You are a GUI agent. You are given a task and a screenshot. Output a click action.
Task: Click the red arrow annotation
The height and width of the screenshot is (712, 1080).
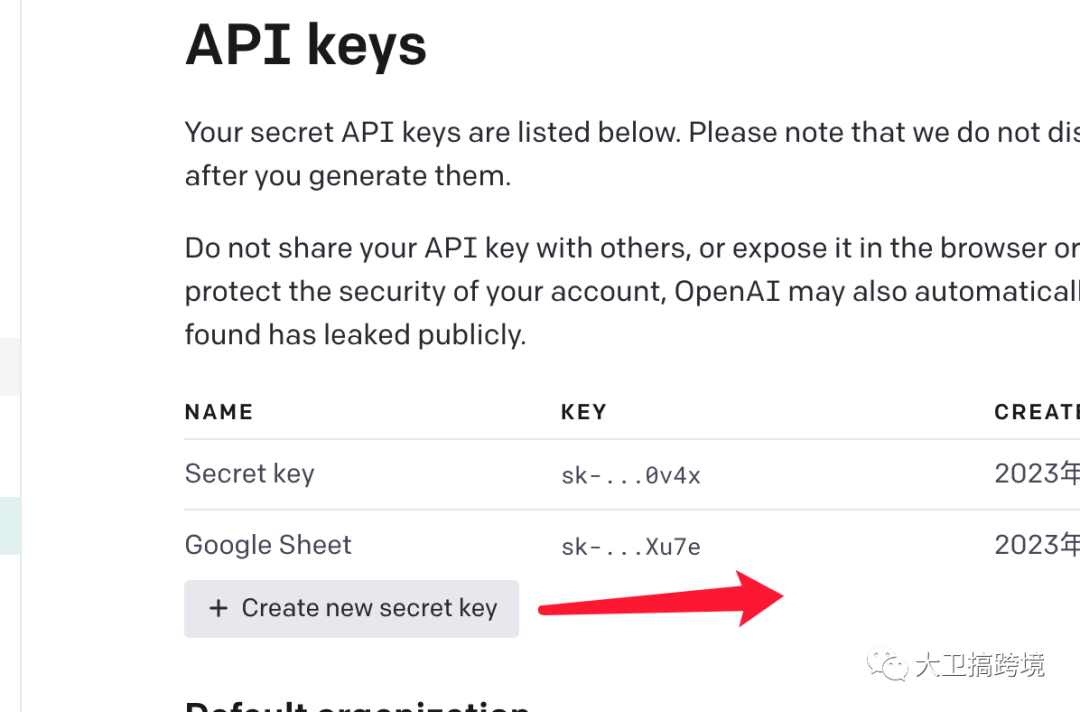[x=662, y=600]
